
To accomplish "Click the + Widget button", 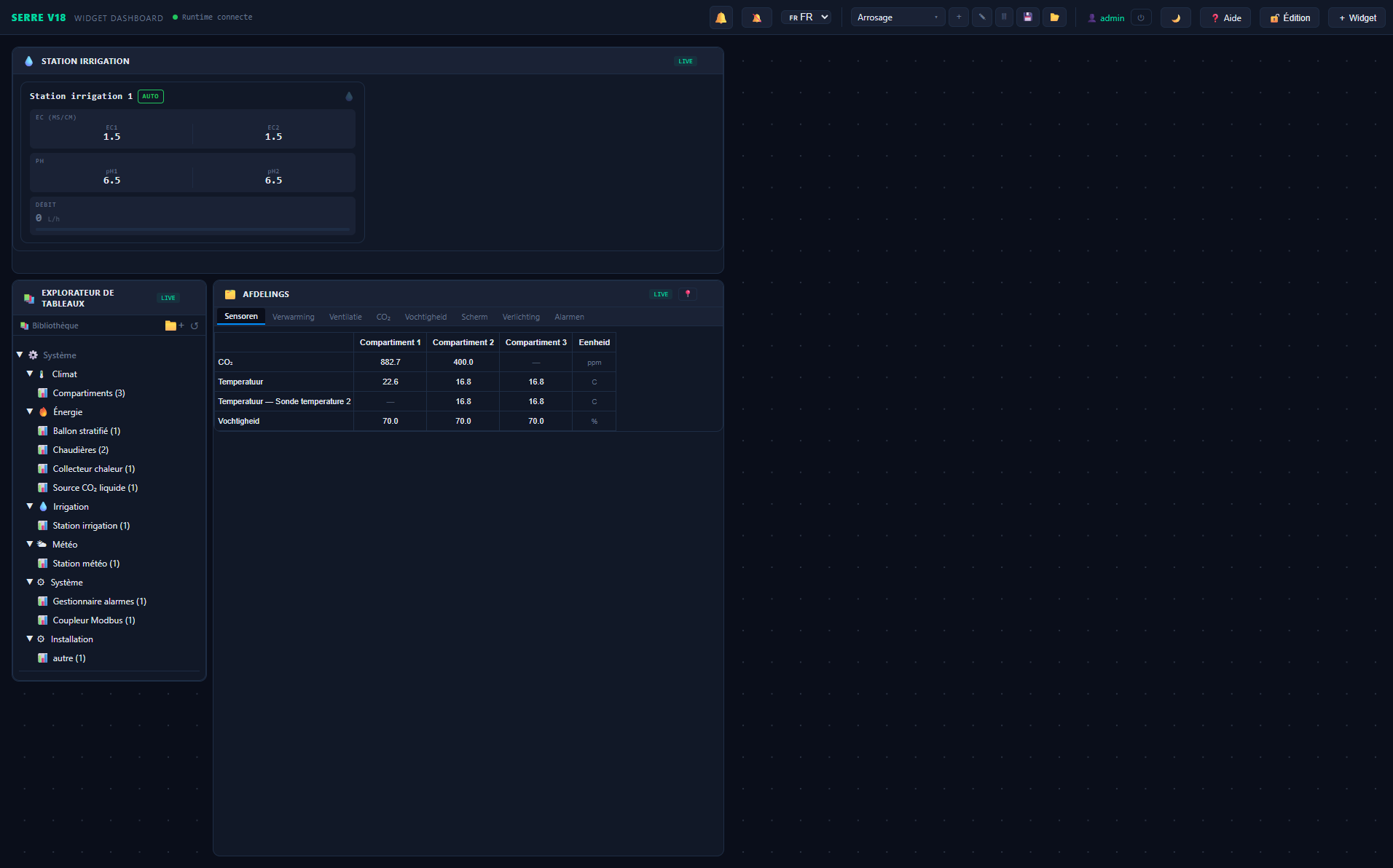I will pyautogui.click(x=1357, y=17).
